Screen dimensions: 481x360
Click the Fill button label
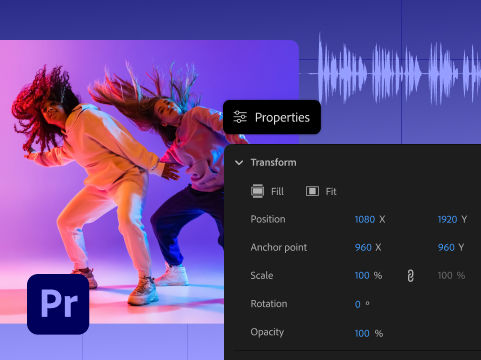point(277,192)
